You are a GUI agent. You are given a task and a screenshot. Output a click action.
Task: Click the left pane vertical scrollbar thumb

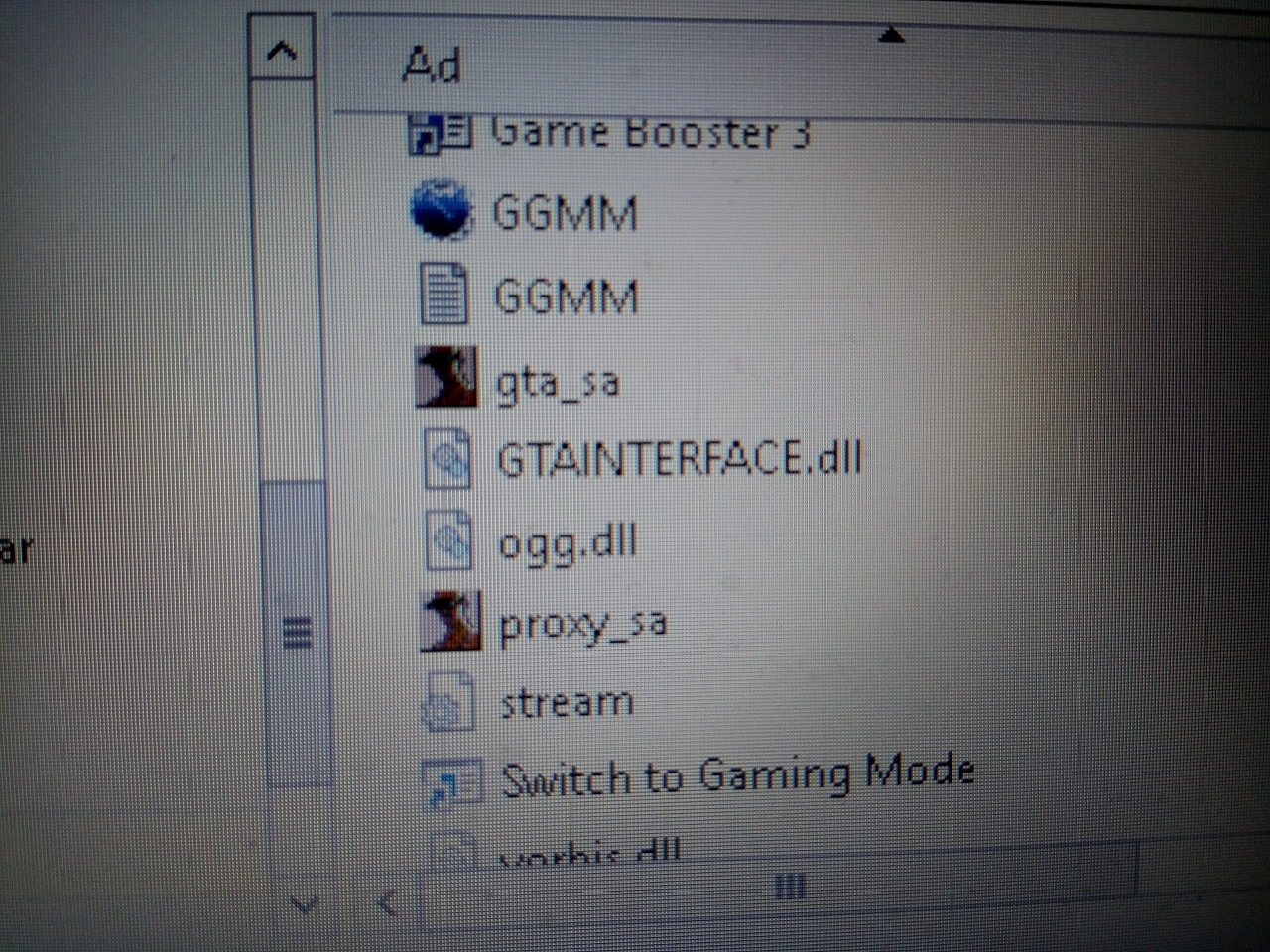coord(295,632)
